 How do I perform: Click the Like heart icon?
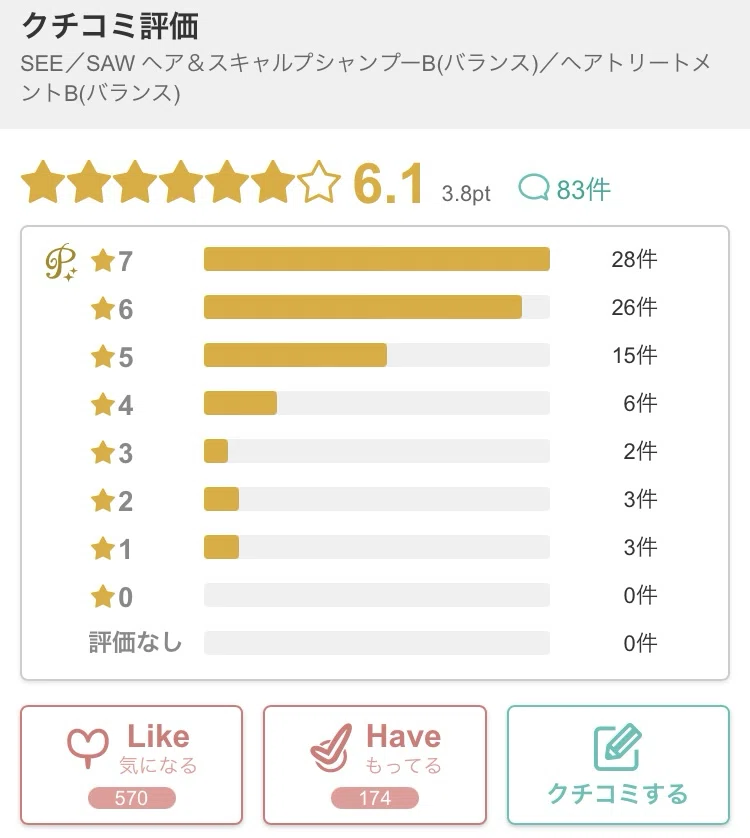88,748
